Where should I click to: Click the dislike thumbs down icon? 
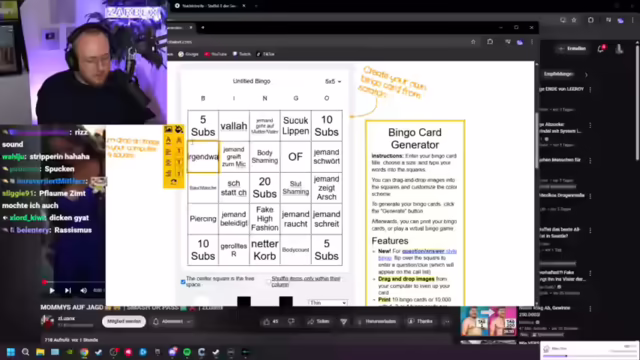(291, 322)
